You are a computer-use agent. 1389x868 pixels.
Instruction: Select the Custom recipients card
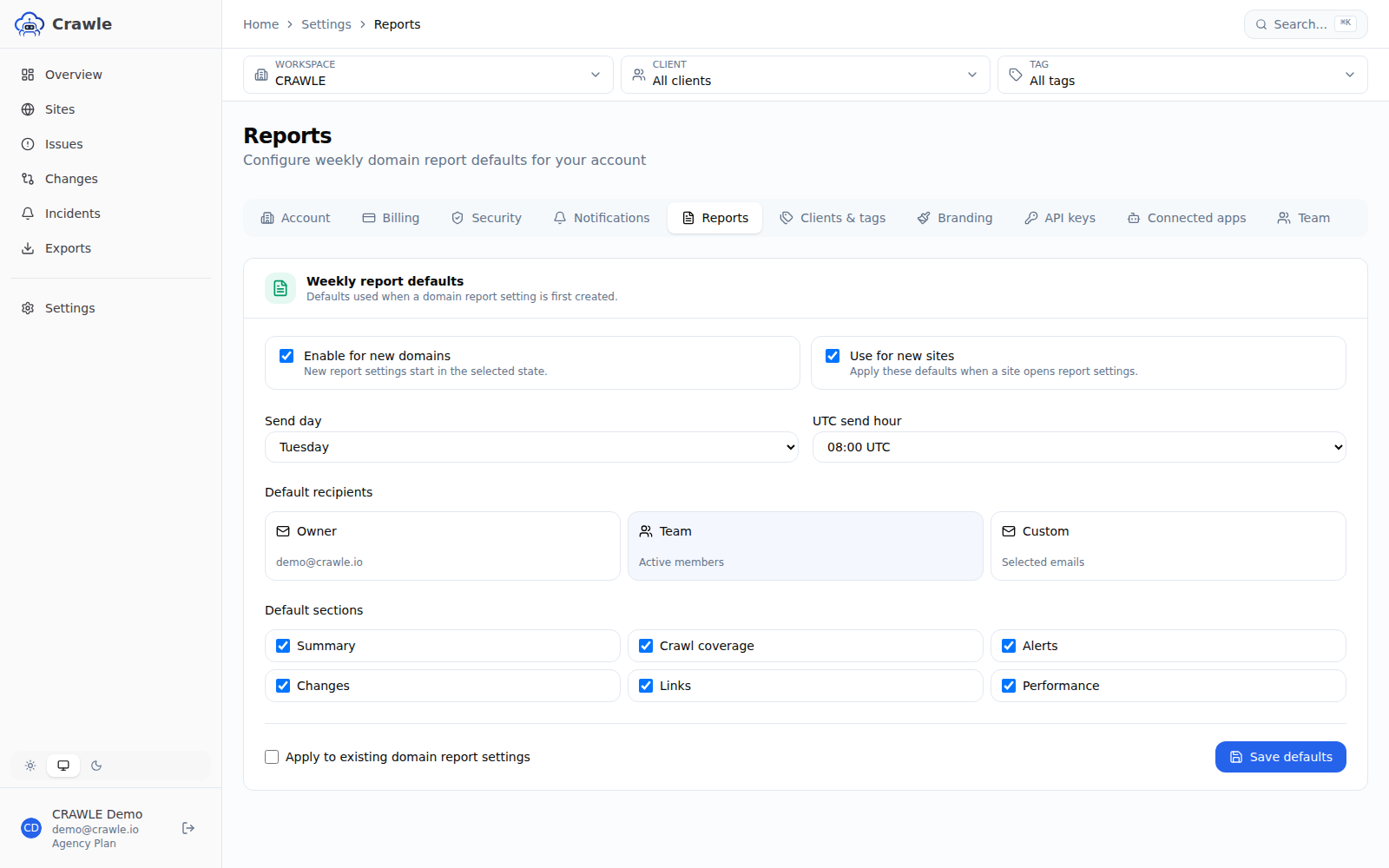click(x=1168, y=546)
